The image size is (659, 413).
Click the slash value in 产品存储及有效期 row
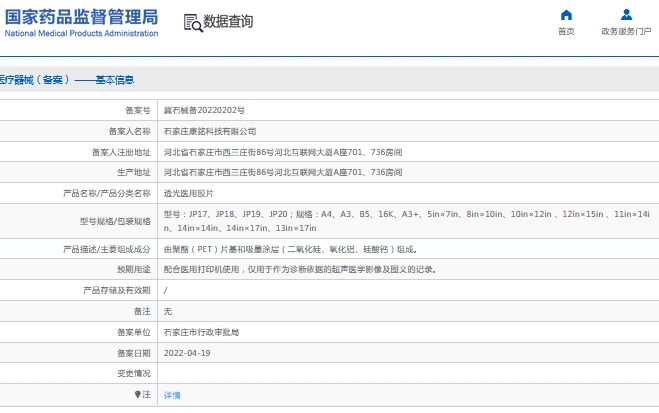165,290
